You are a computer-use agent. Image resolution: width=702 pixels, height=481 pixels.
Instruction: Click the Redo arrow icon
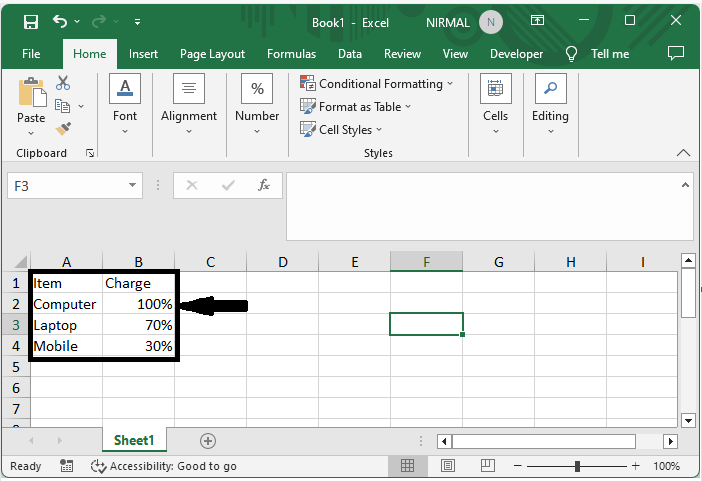click(99, 21)
